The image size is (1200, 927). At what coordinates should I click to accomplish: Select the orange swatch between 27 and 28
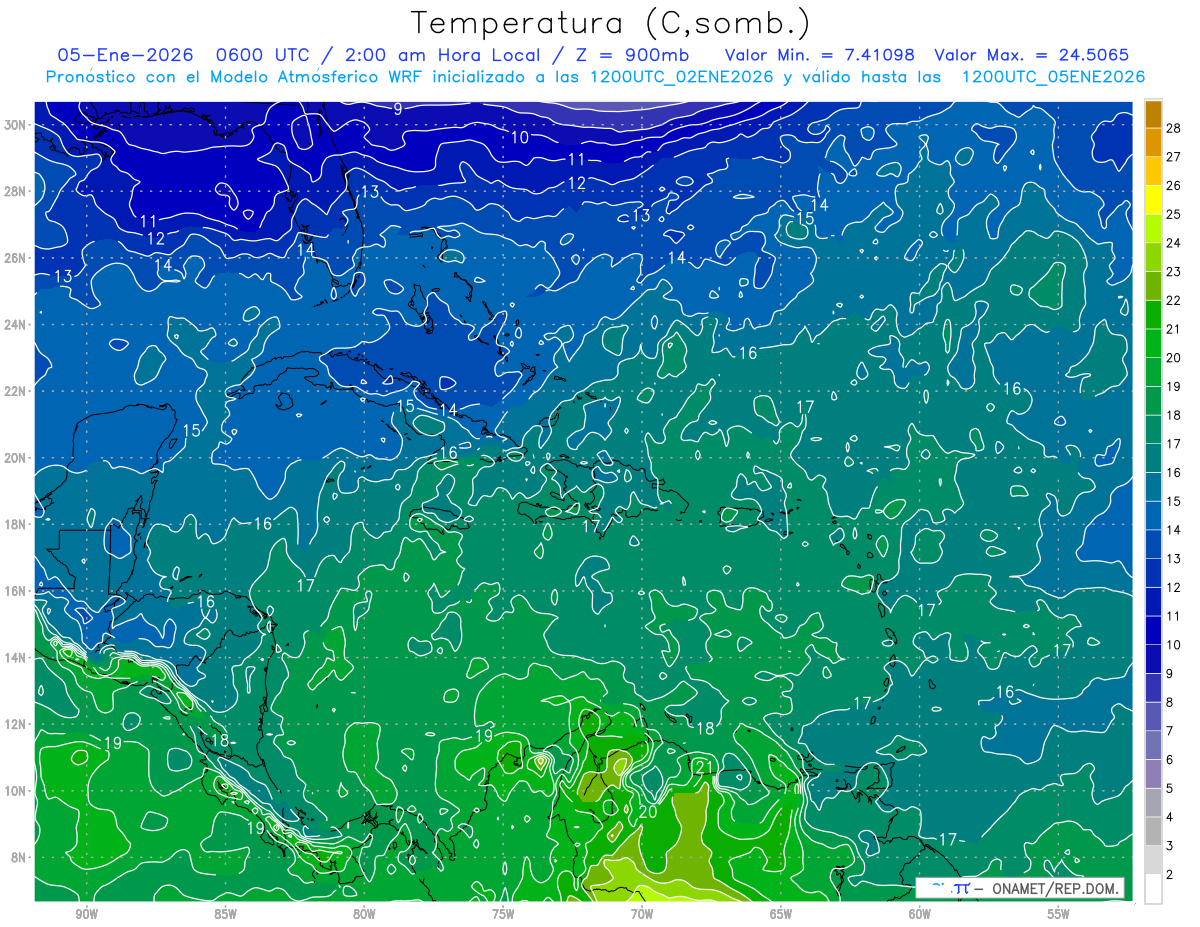[1153, 142]
